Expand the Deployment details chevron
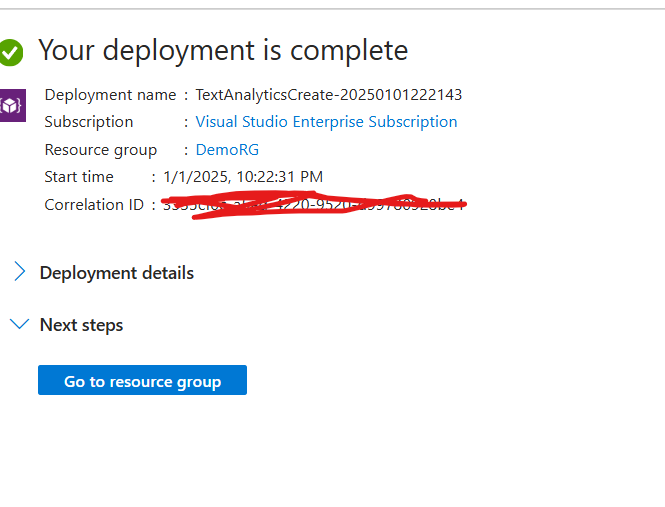 [x=20, y=271]
